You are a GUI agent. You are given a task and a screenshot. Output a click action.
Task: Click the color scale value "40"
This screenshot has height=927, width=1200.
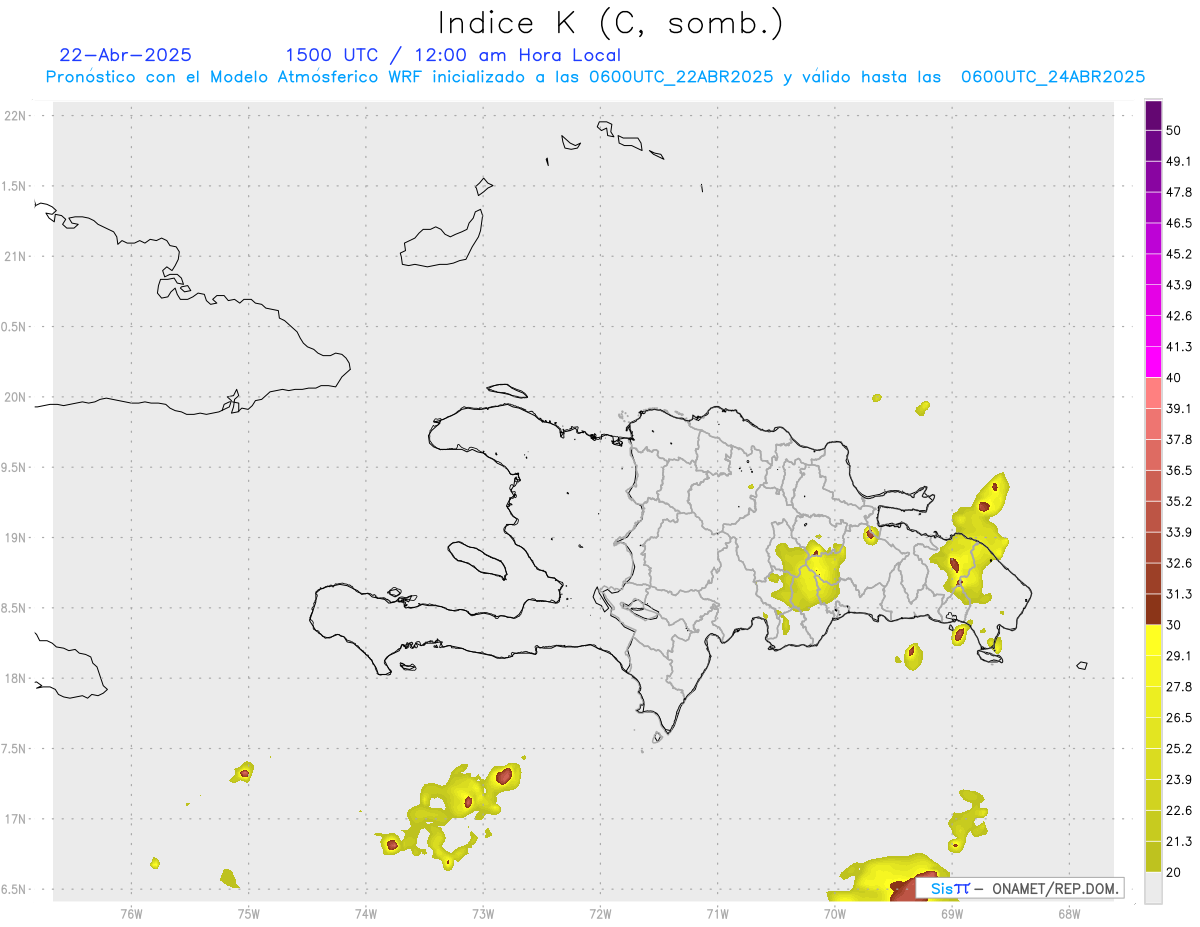[1175, 377]
